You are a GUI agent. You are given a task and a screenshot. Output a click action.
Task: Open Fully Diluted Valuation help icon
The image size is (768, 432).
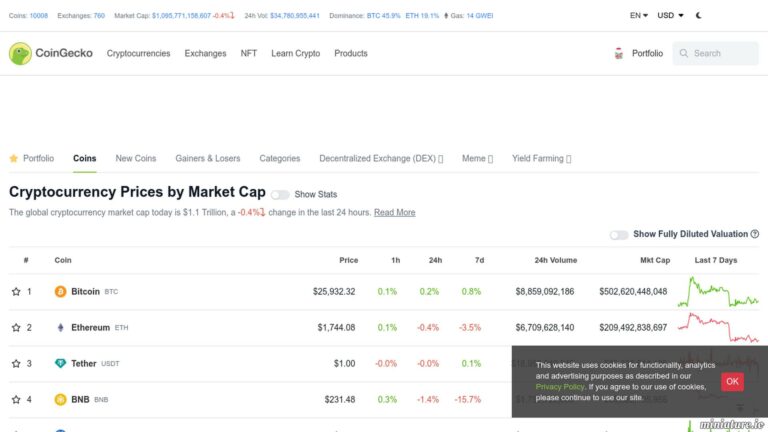755,234
